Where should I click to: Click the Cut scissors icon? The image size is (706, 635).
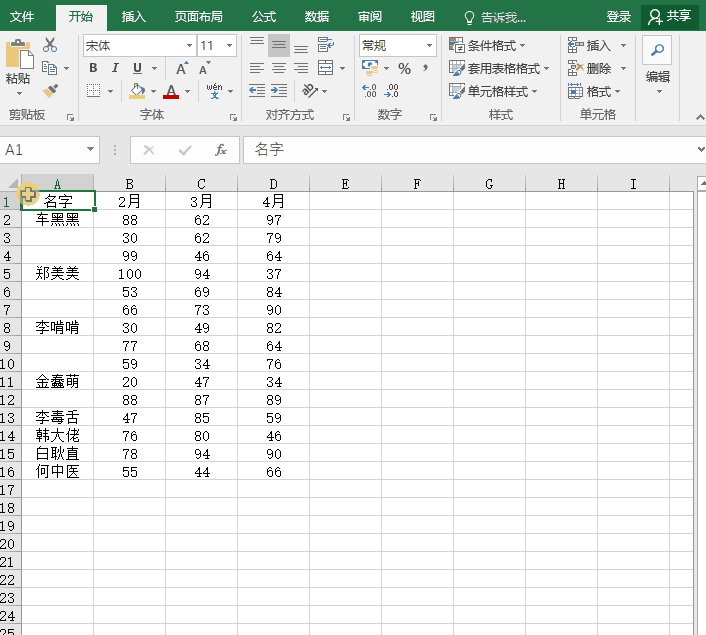pos(50,45)
